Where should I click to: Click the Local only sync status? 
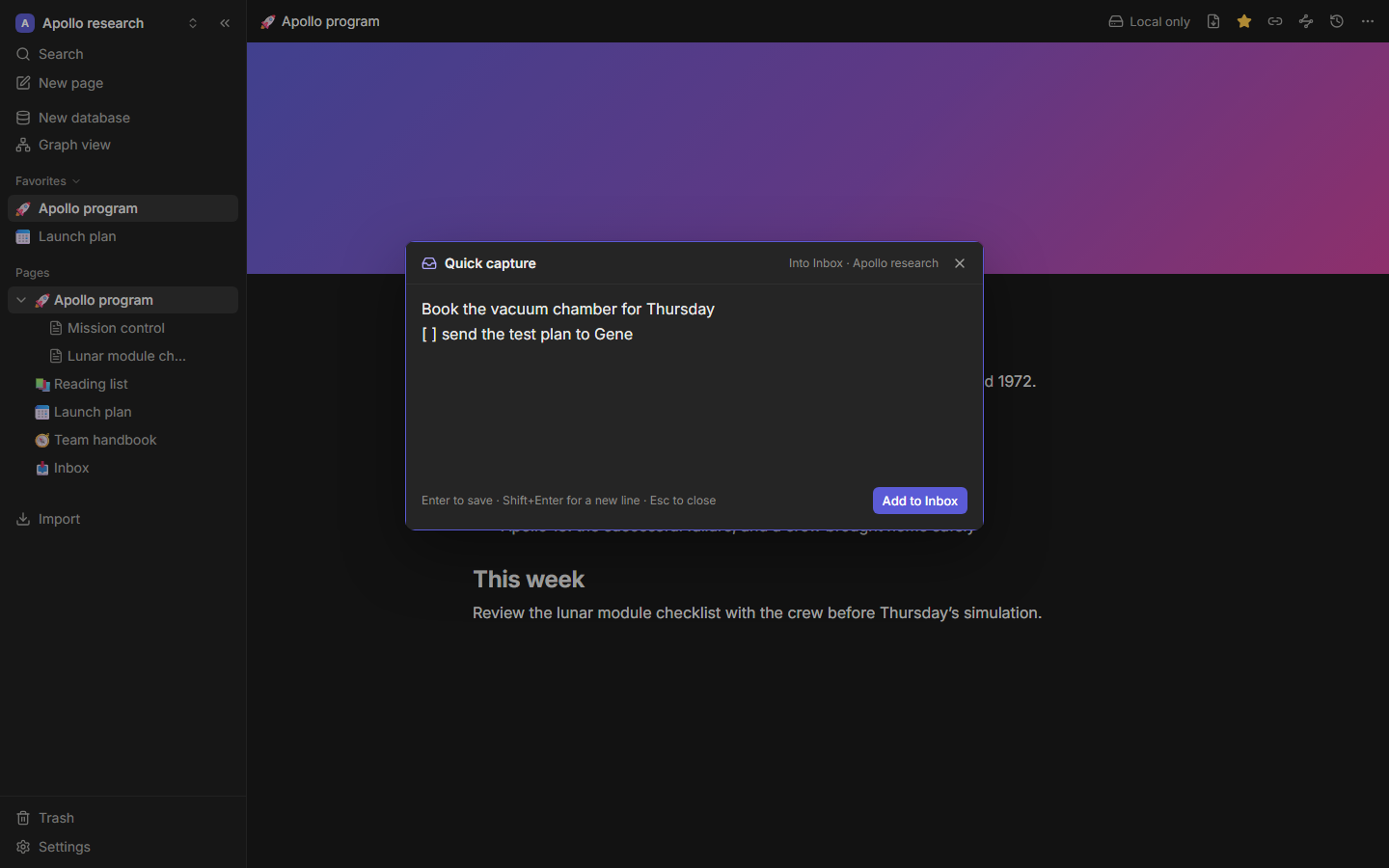click(1149, 21)
